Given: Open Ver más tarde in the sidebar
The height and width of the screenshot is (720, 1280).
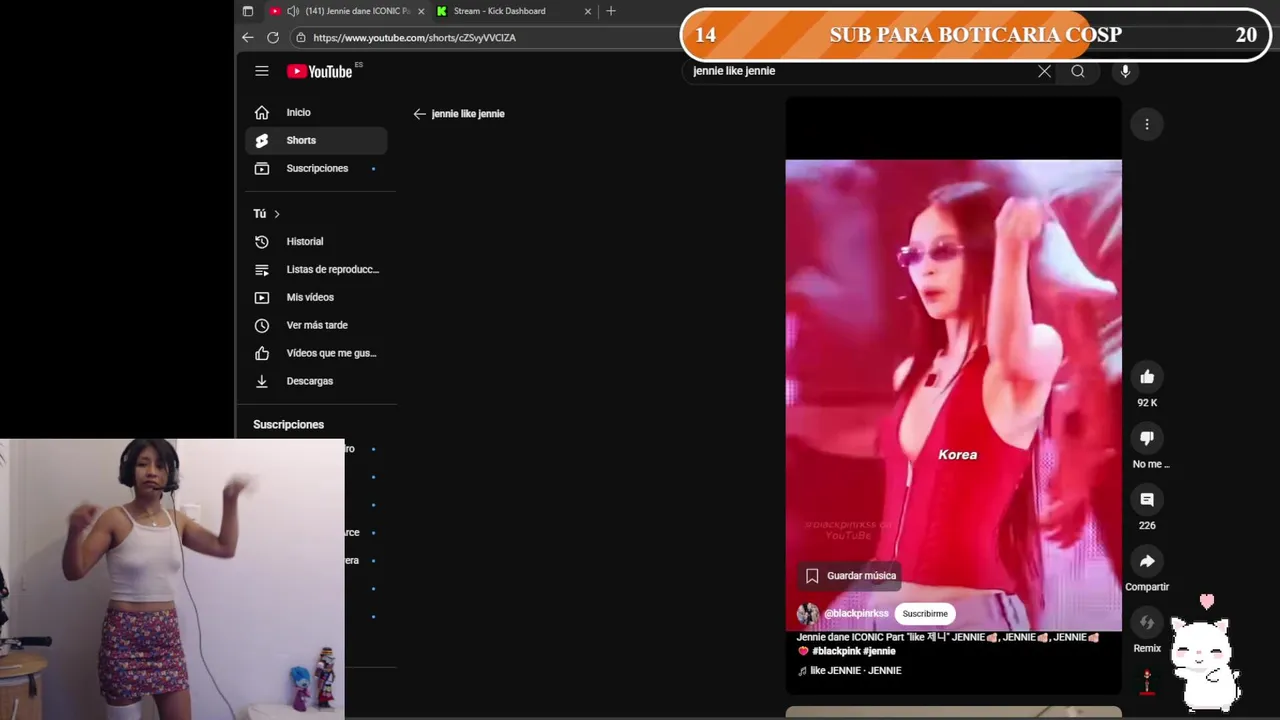Looking at the screenshot, I should click(x=316, y=325).
